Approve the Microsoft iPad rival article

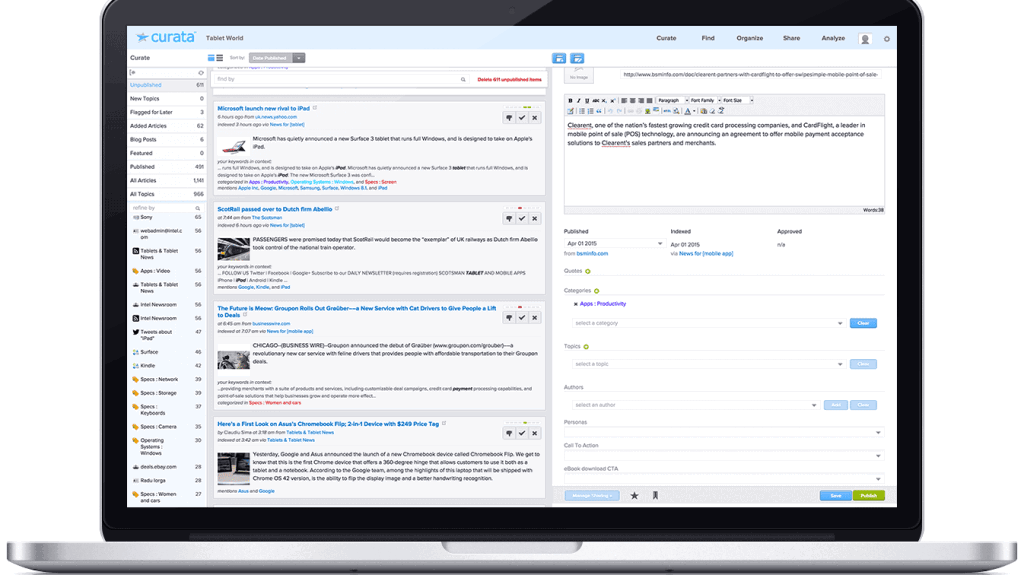coord(522,118)
